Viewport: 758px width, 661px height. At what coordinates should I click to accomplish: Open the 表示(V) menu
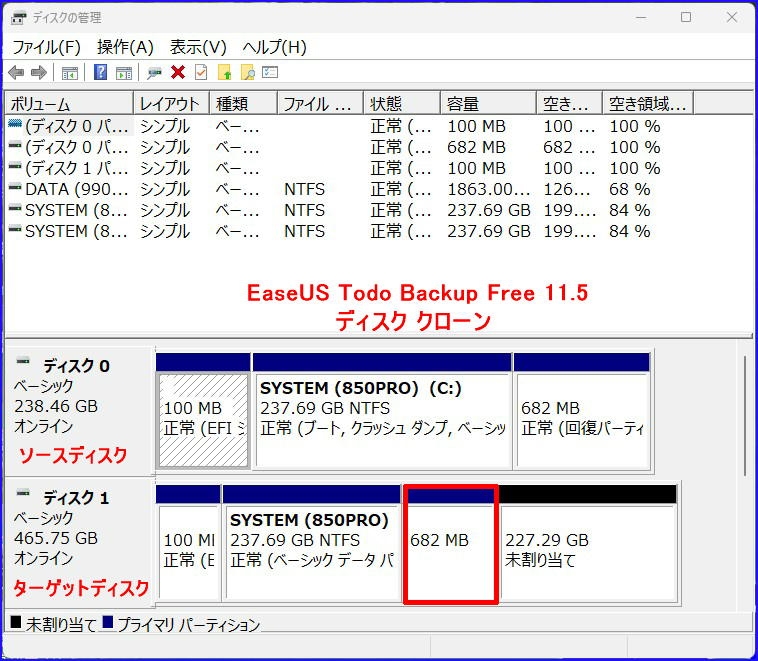(x=198, y=47)
